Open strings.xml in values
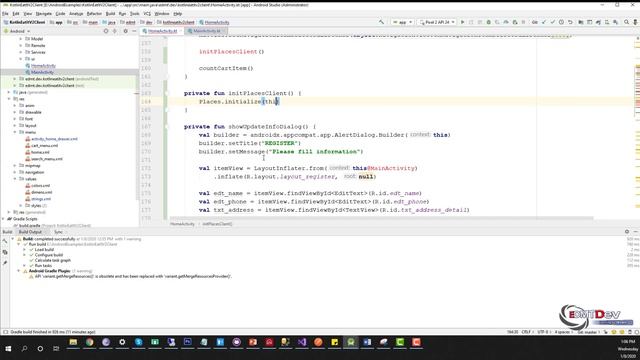This screenshot has width=640, height=360. pyautogui.click(x=41, y=199)
